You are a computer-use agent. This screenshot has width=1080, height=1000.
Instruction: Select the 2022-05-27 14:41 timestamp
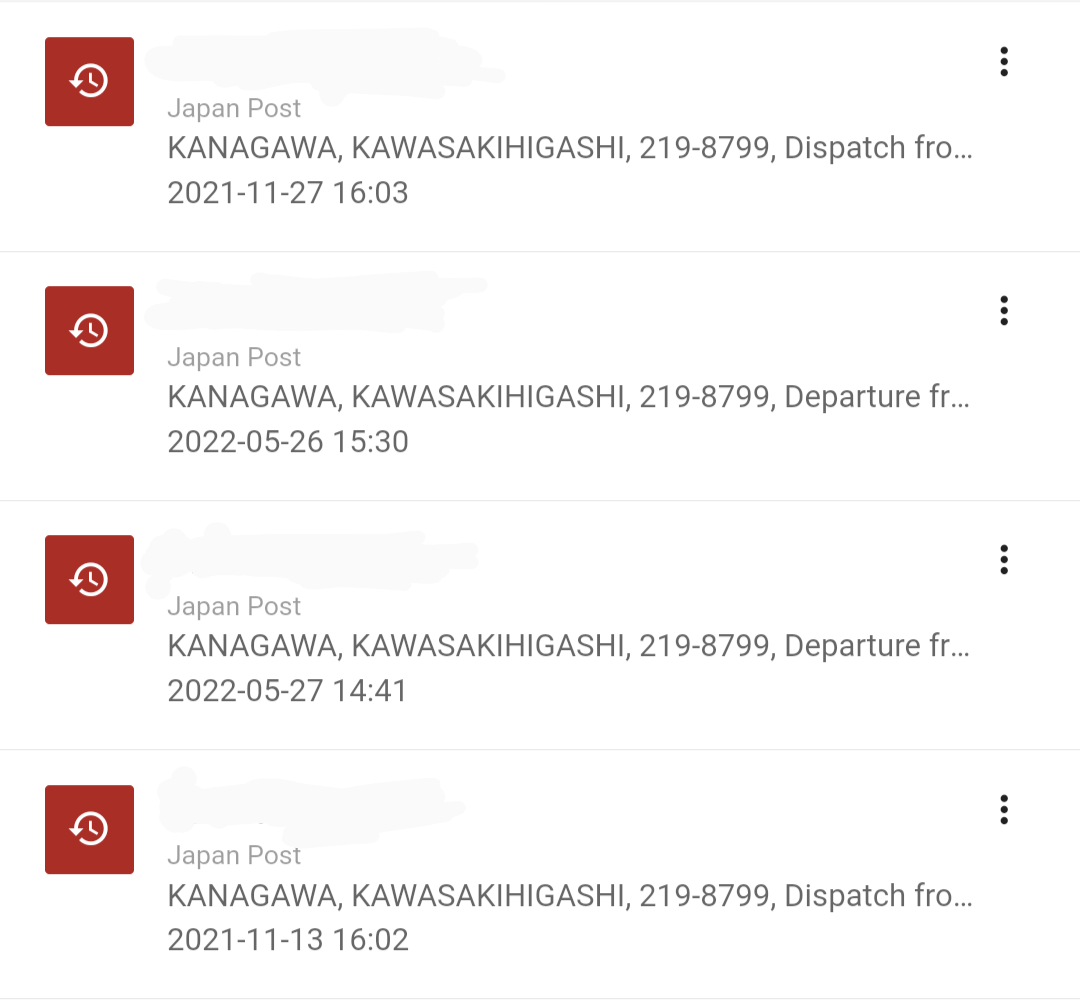pos(287,691)
